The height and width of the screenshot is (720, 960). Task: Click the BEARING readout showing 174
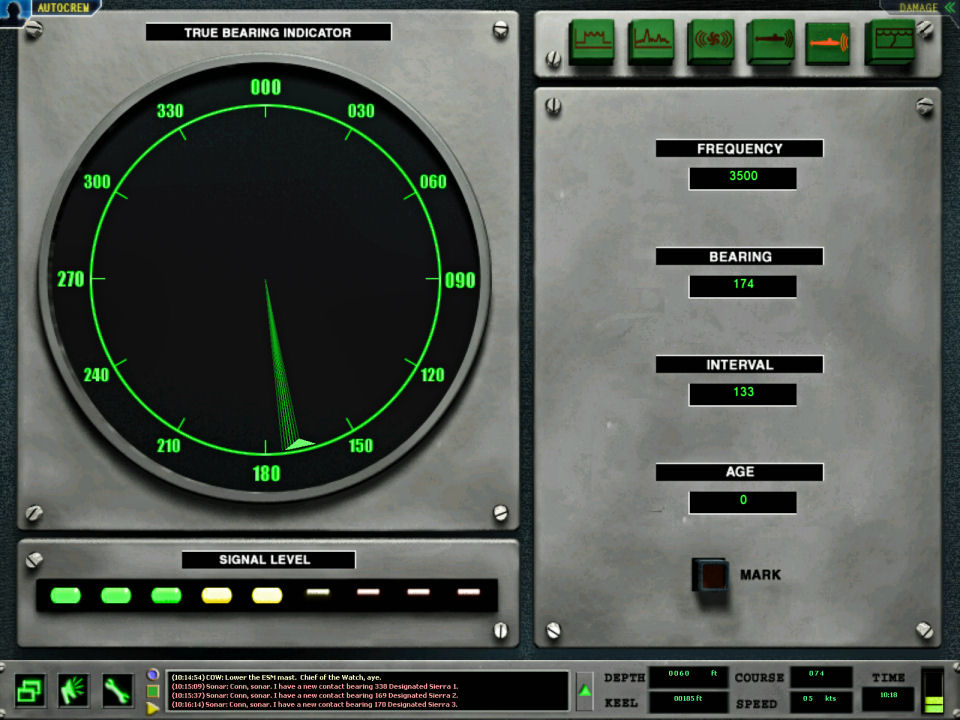[742, 285]
